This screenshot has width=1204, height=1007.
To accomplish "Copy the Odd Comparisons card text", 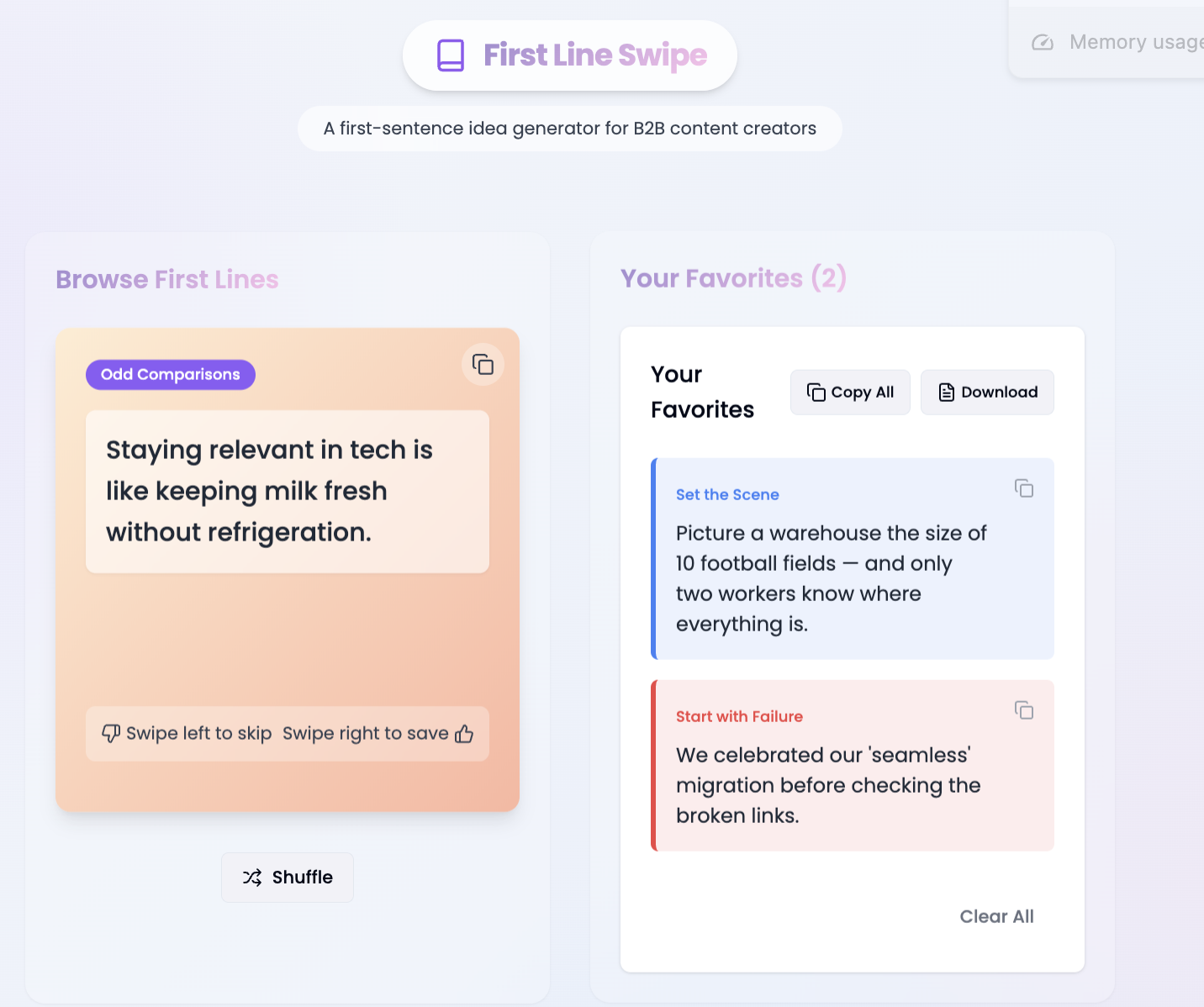I will click(483, 364).
